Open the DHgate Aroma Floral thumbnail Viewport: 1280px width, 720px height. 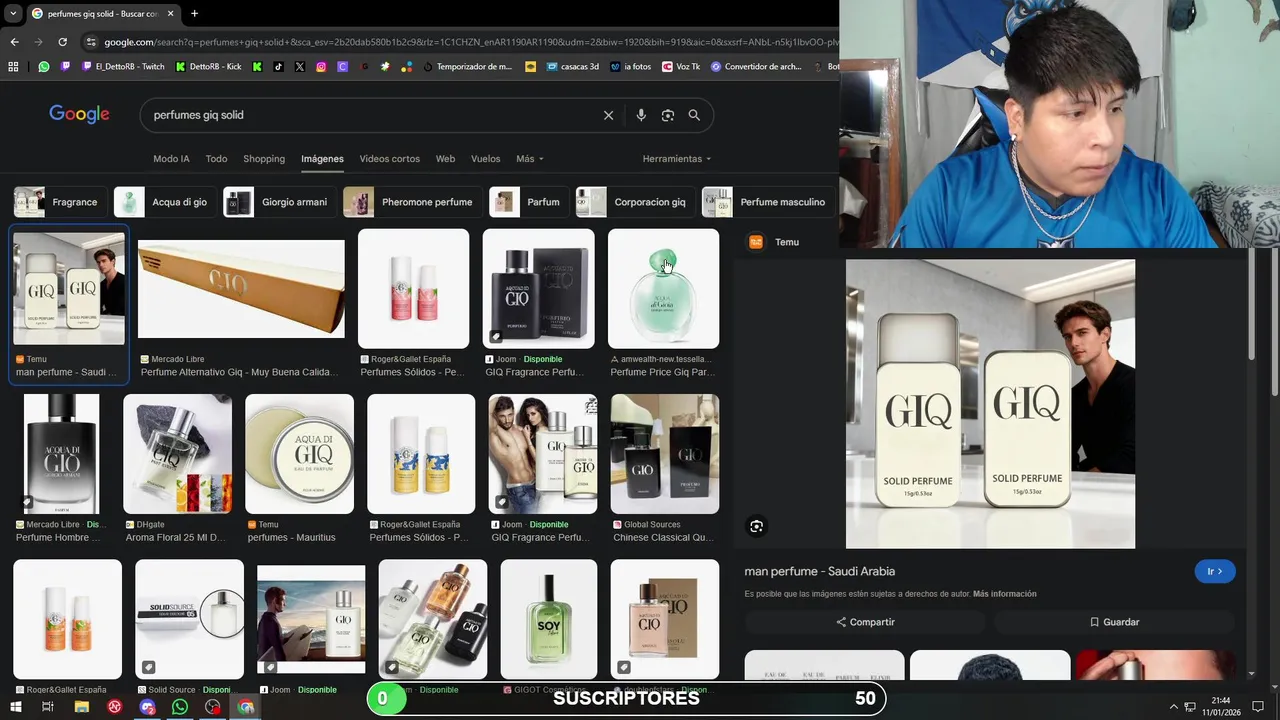(177, 454)
